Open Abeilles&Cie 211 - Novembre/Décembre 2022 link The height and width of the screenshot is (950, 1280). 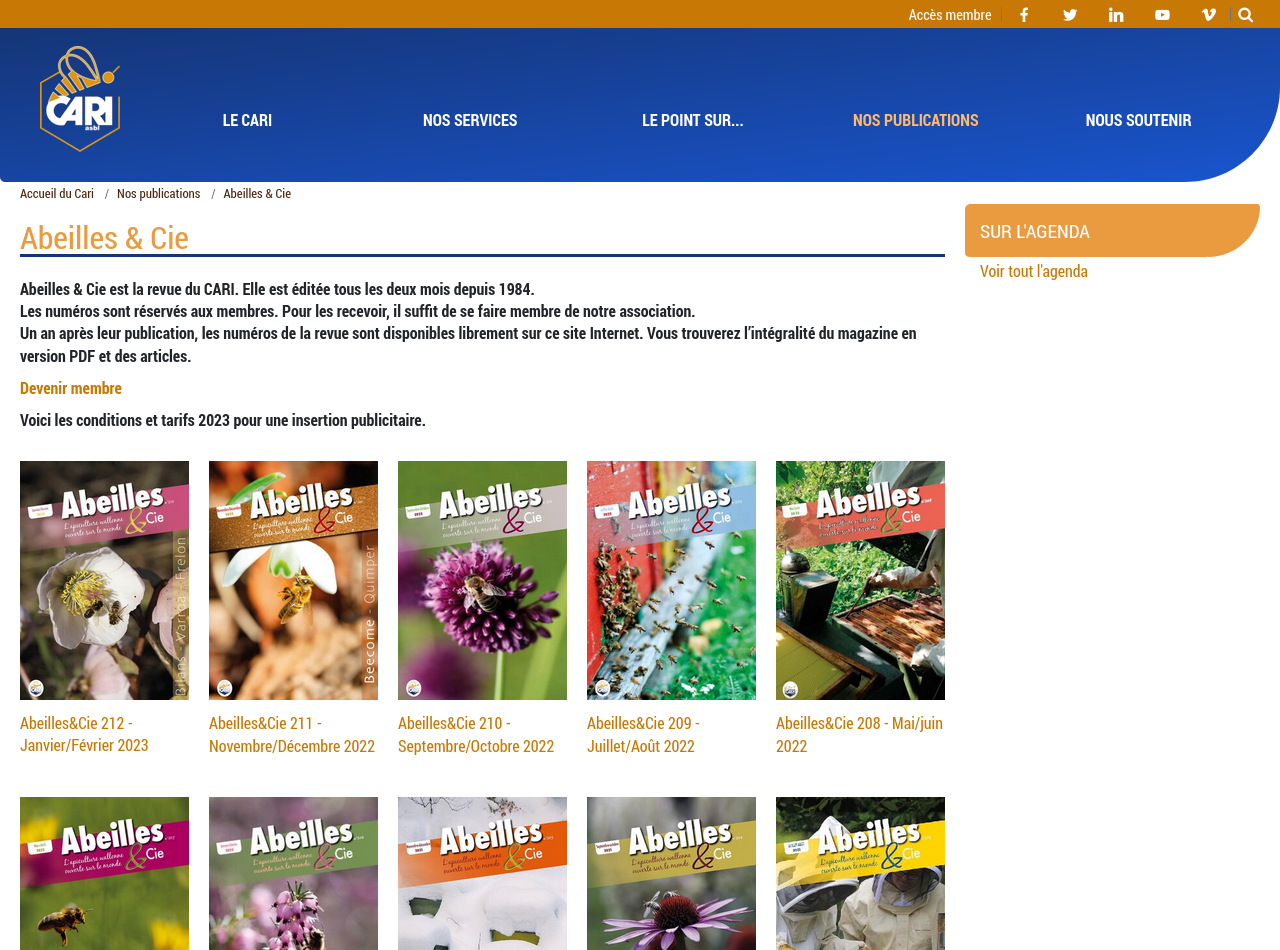click(x=292, y=734)
